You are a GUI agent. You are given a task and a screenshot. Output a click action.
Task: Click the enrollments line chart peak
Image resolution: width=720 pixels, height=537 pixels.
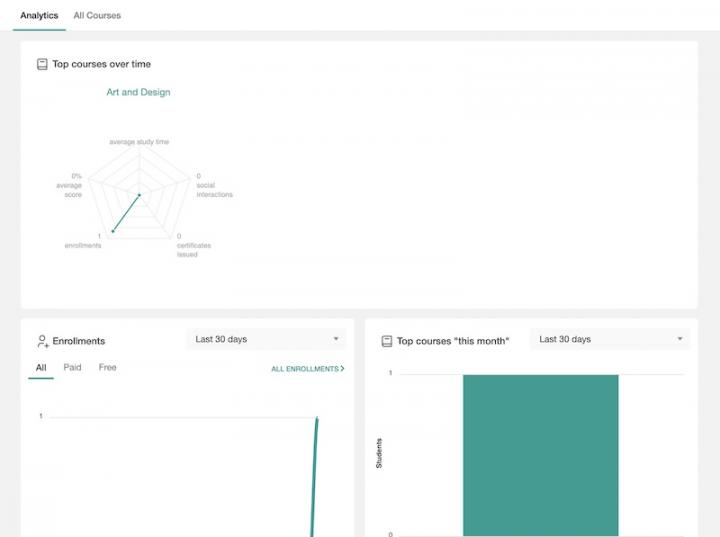pyautogui.click(x=317, y=418)
